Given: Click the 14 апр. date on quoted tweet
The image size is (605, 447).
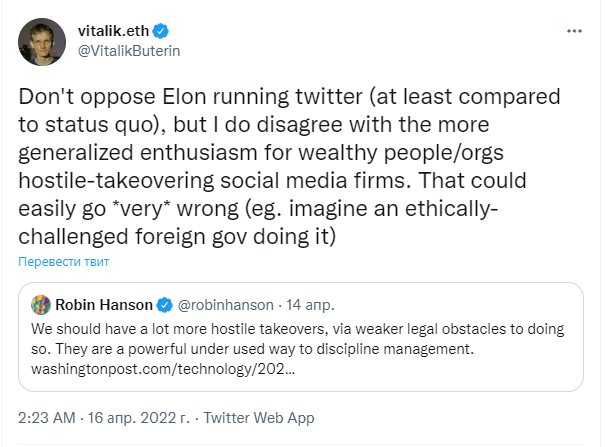Looking at the screenshot, I should [310, 305].
